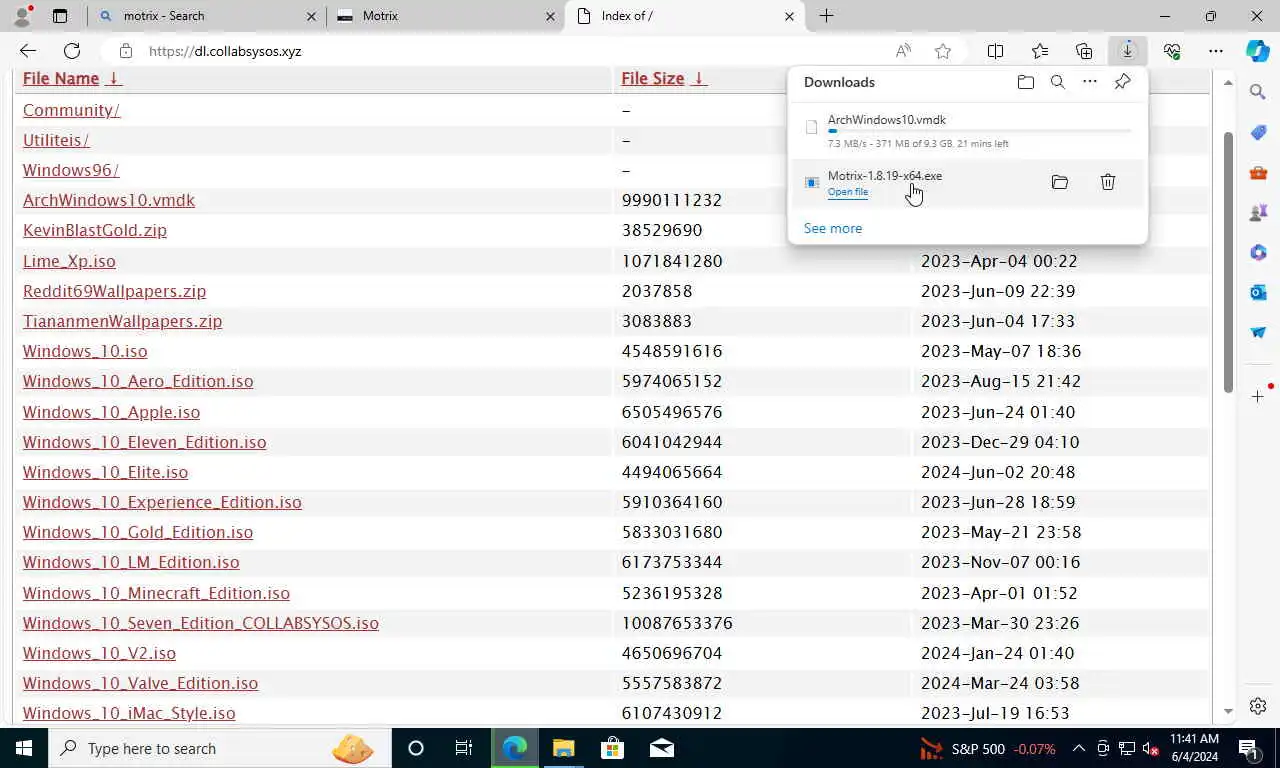1280x768 pixels.
Task: Open a new browser tab
Action: point(826,16)
